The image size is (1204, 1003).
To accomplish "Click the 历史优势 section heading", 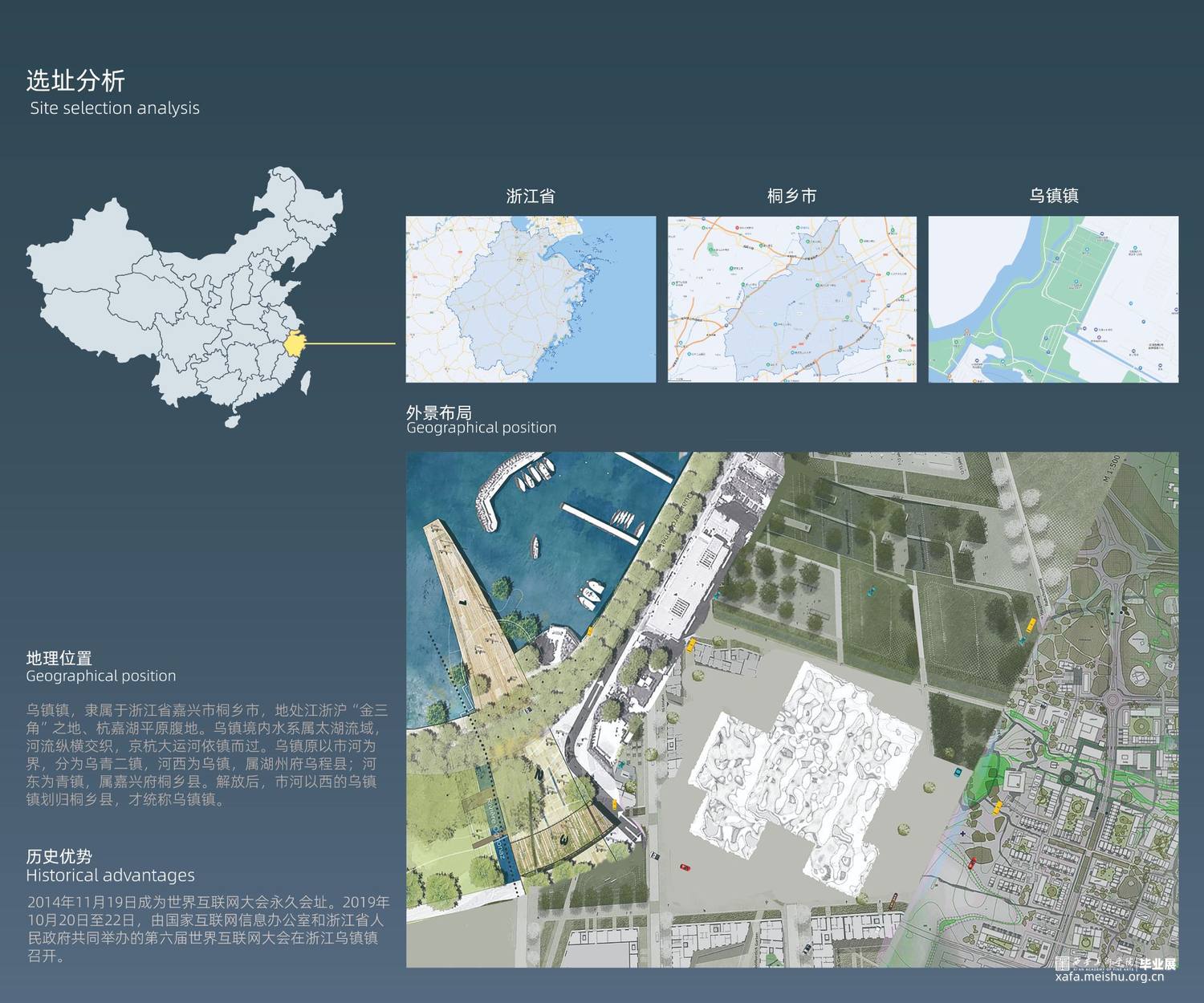I will point(59,856).
